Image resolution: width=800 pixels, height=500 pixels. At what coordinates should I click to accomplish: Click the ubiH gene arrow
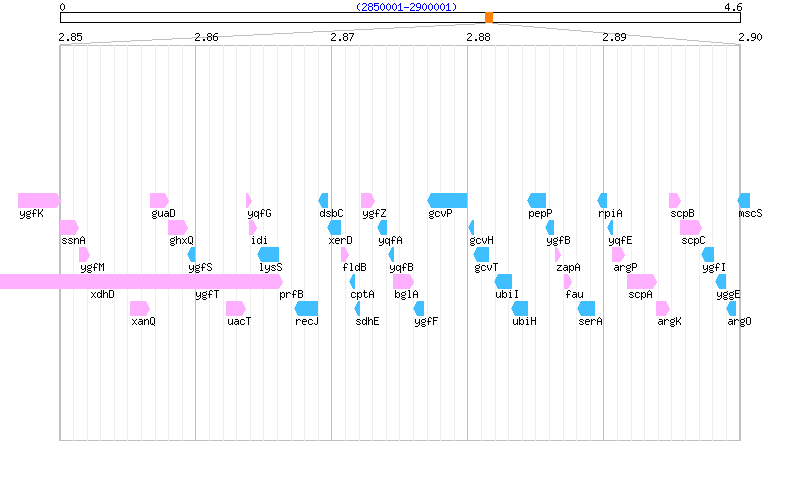click(x=520, y=308)
